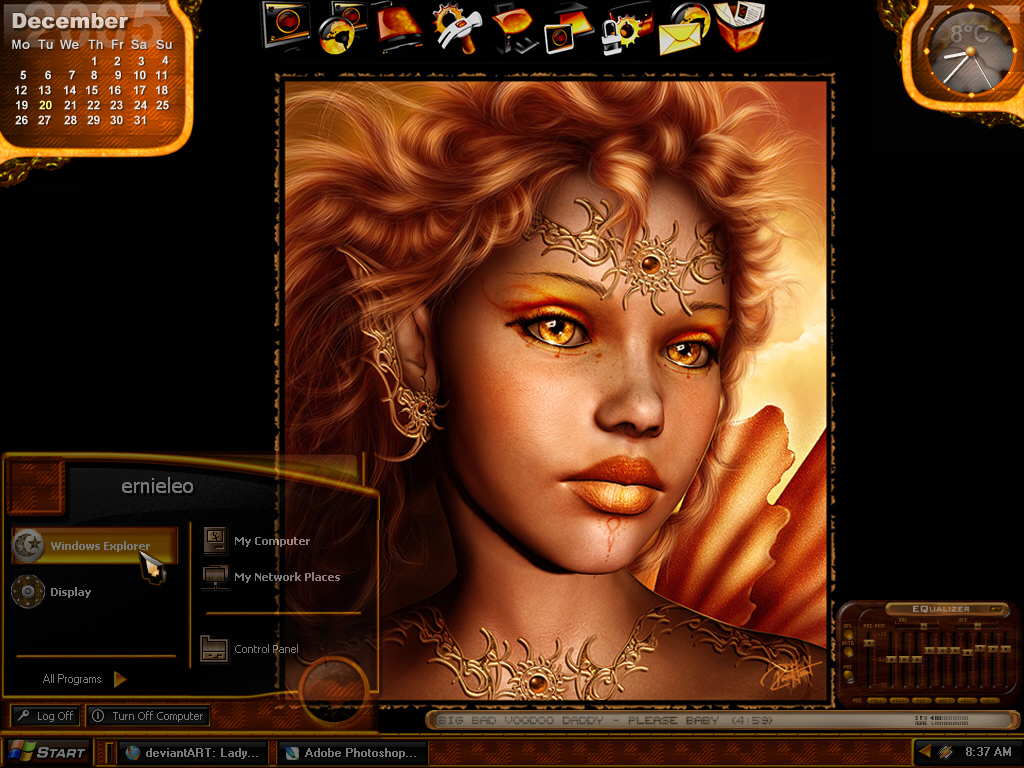Click the Winamp lightning icon in system tray
This screenshot has height=768, width=1024.
(x=945, y=752)
